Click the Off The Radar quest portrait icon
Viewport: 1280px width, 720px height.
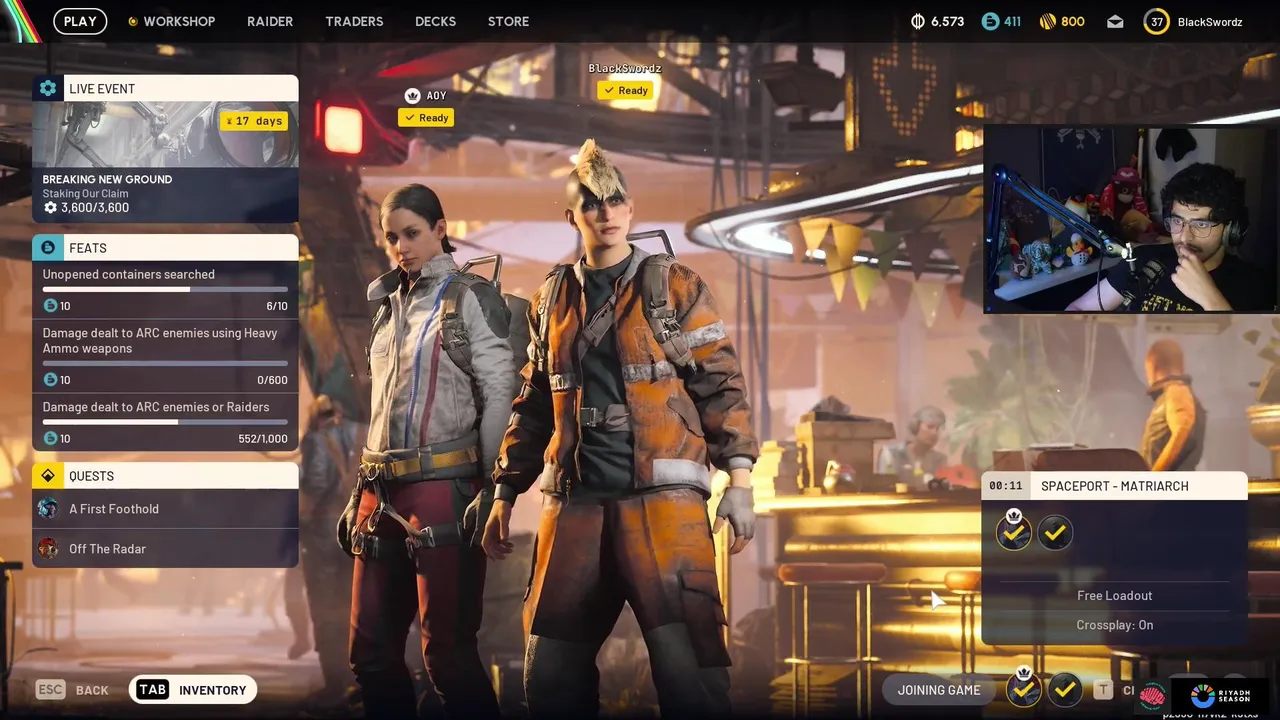pos(48,548)
